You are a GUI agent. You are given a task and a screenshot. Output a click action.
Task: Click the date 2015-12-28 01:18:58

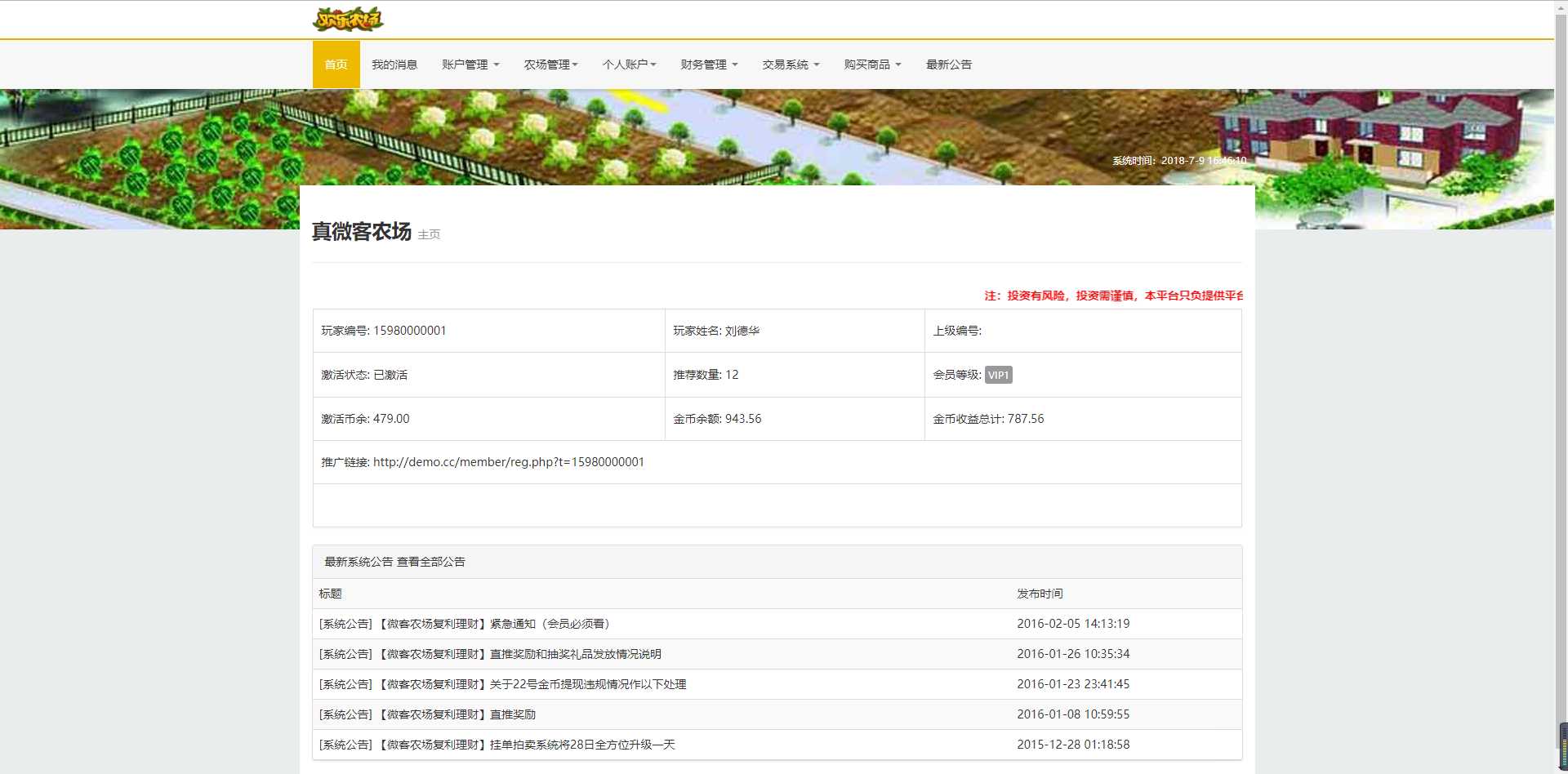(1073, 745)
